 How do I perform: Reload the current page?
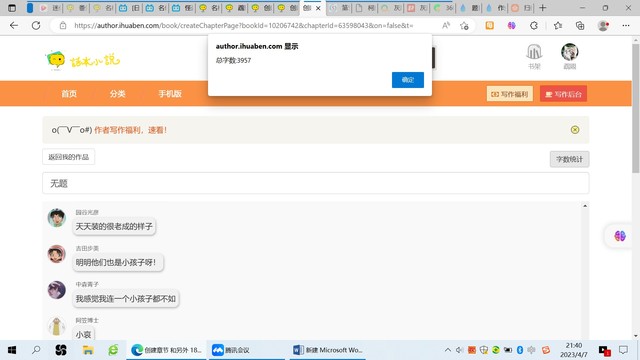pyautogui.click(x=36, y=25)
